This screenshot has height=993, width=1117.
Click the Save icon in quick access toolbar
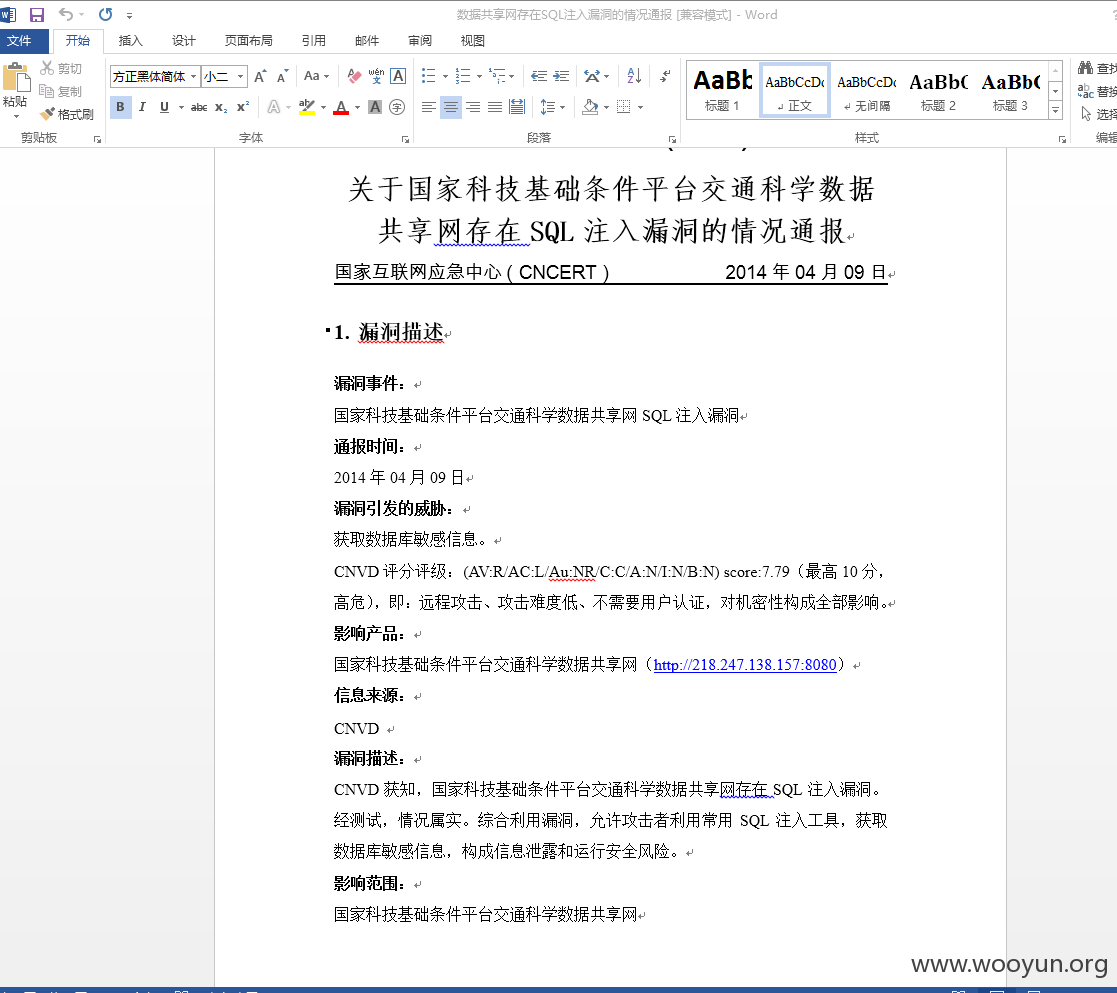(36, 14)
